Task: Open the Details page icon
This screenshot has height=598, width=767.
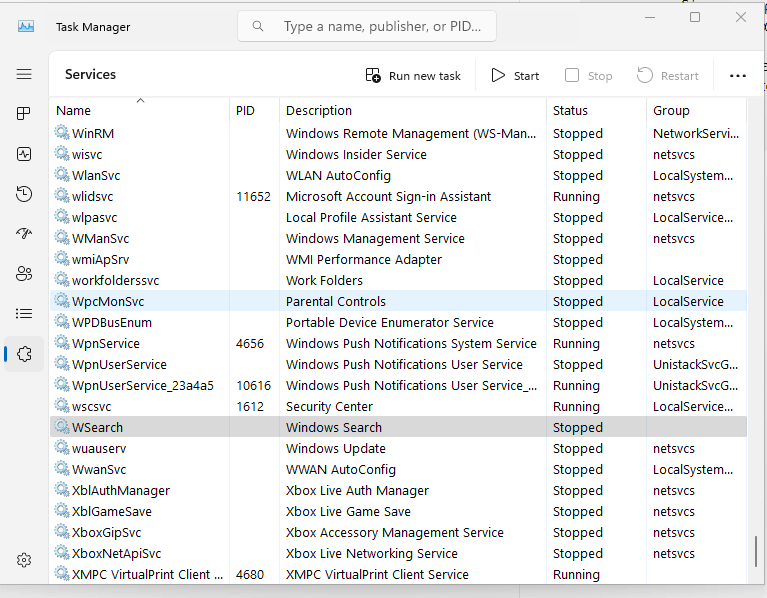Action: (24, 313)
